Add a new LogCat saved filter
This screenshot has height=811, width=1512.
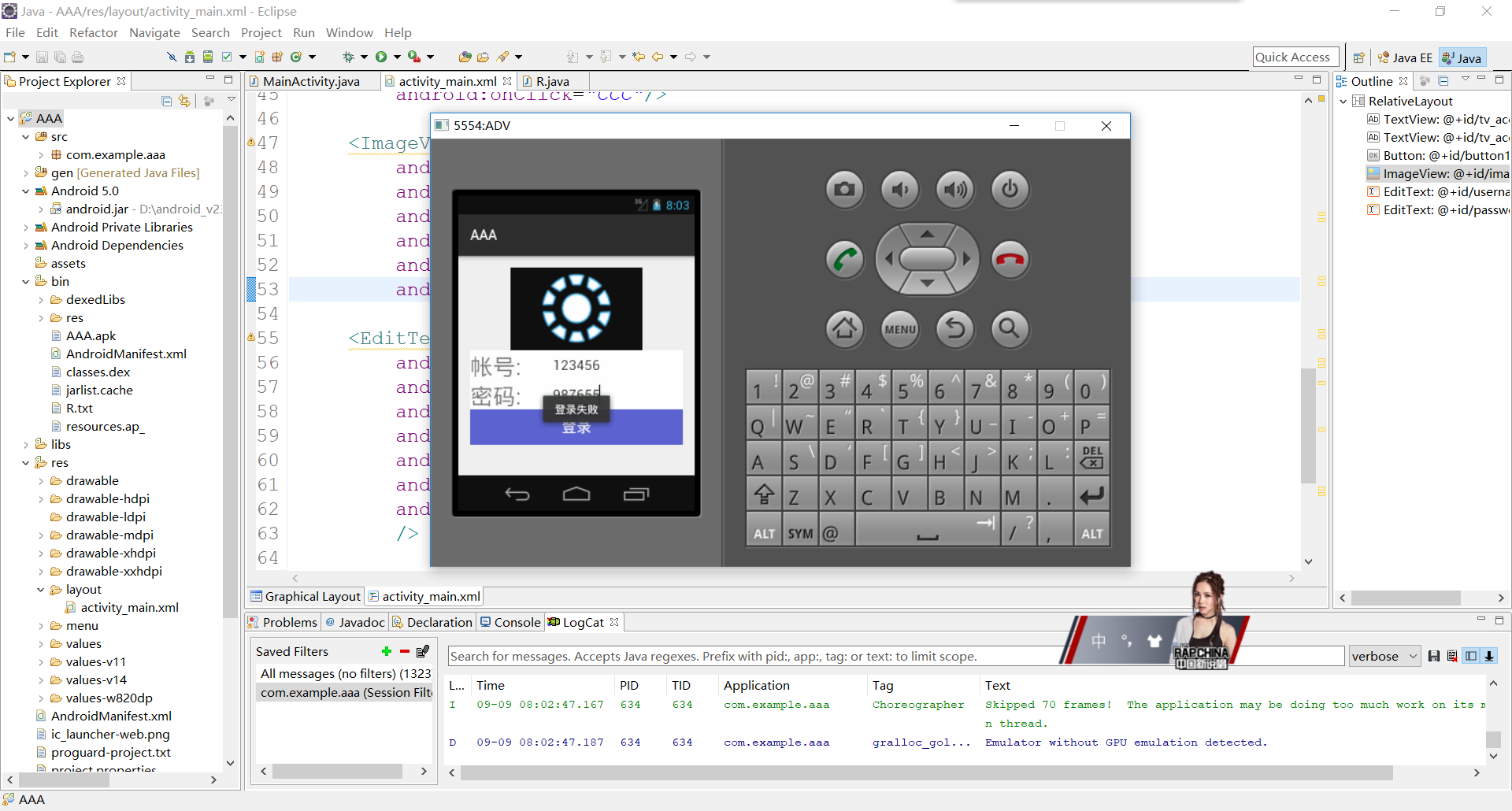[x=387, y=651]
